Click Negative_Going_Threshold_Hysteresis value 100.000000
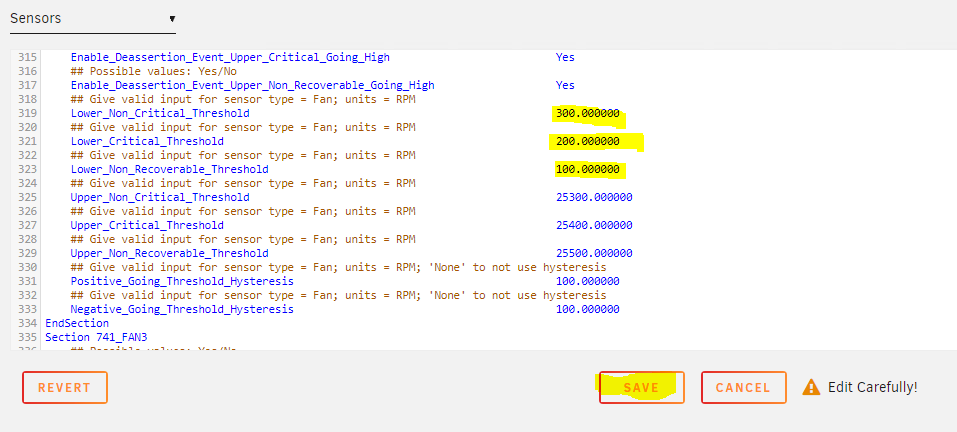This screenshot has width=957, height=432. click(588, 309)
